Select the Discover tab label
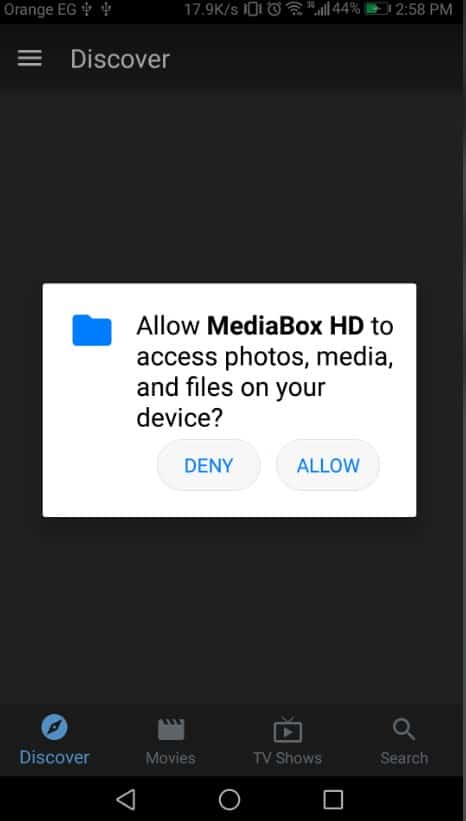Screen dimensions: 466x821 coord(54,757)
